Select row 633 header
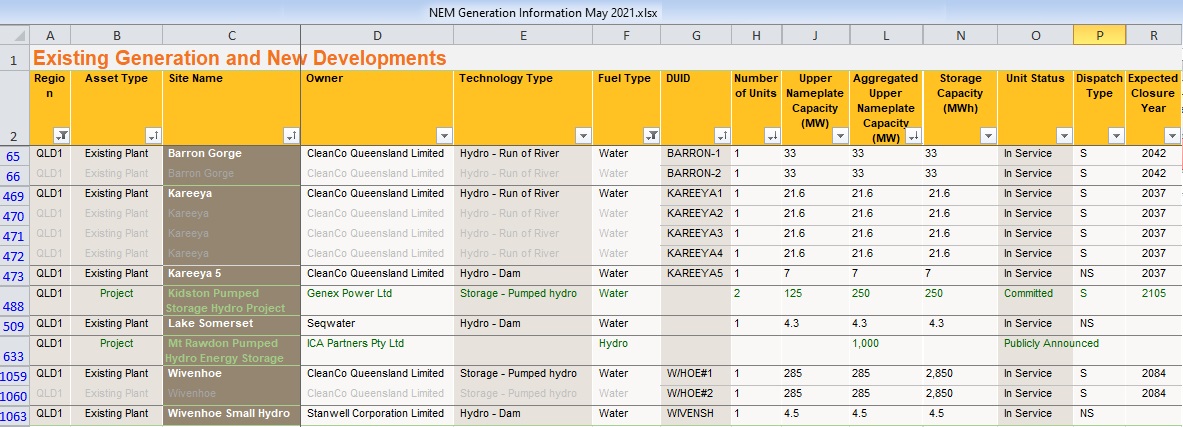Viewport: 1183px width, 427px height. [x=14, y=351]
